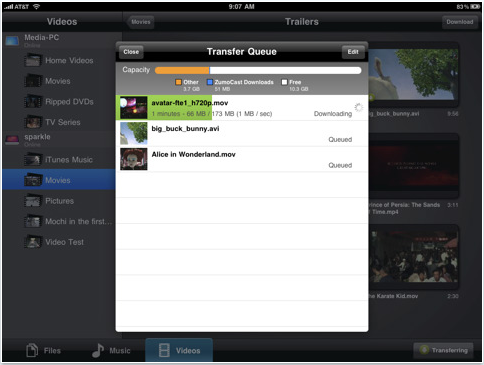The width and height of the screenshot is (484, 365).
Task: Click the Wi-Fi icon in status bar
Action: pyautogui.click(x=36, y=7)
